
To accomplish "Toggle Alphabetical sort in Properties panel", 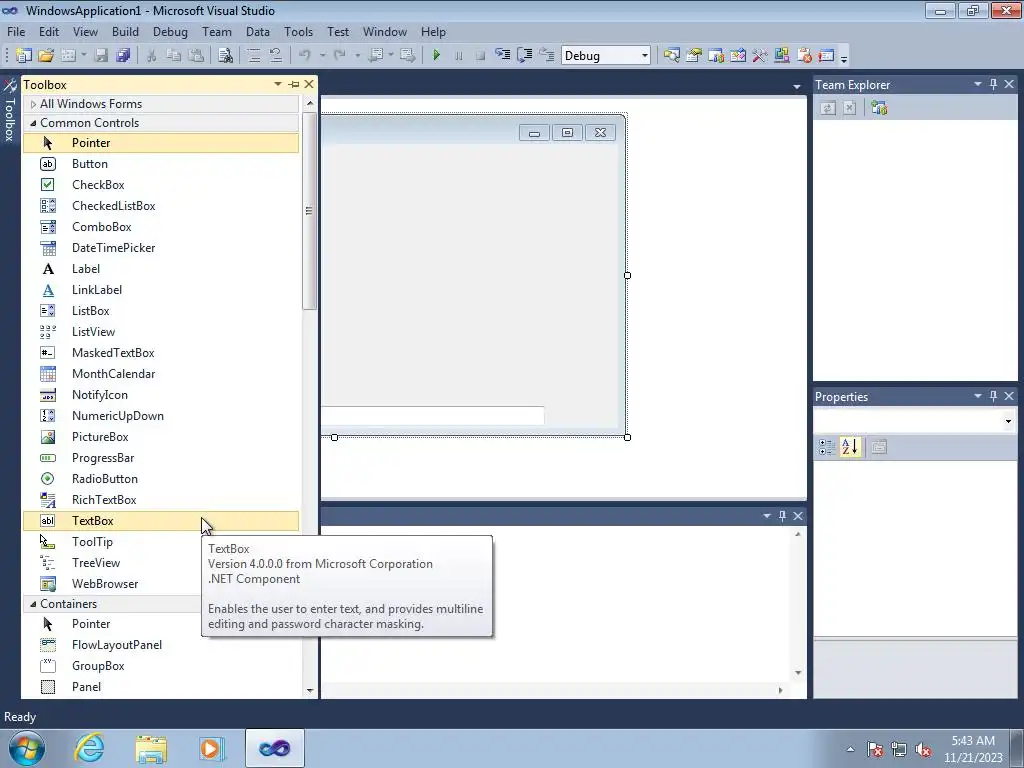I will pos(850,447).
